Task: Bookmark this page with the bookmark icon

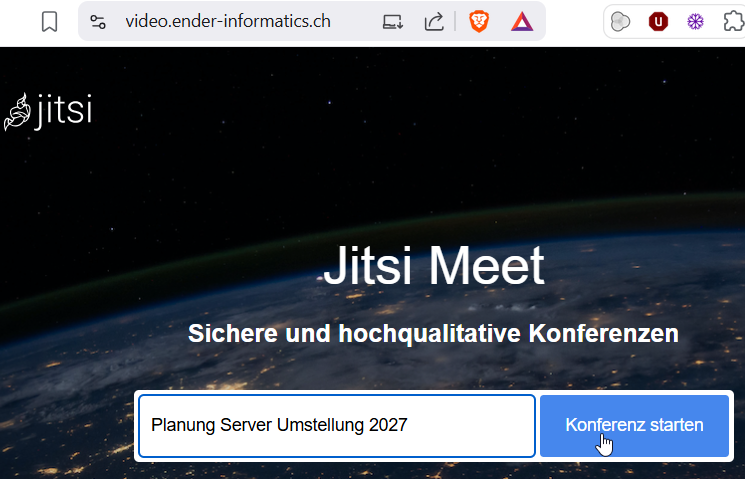Action: 49,22
